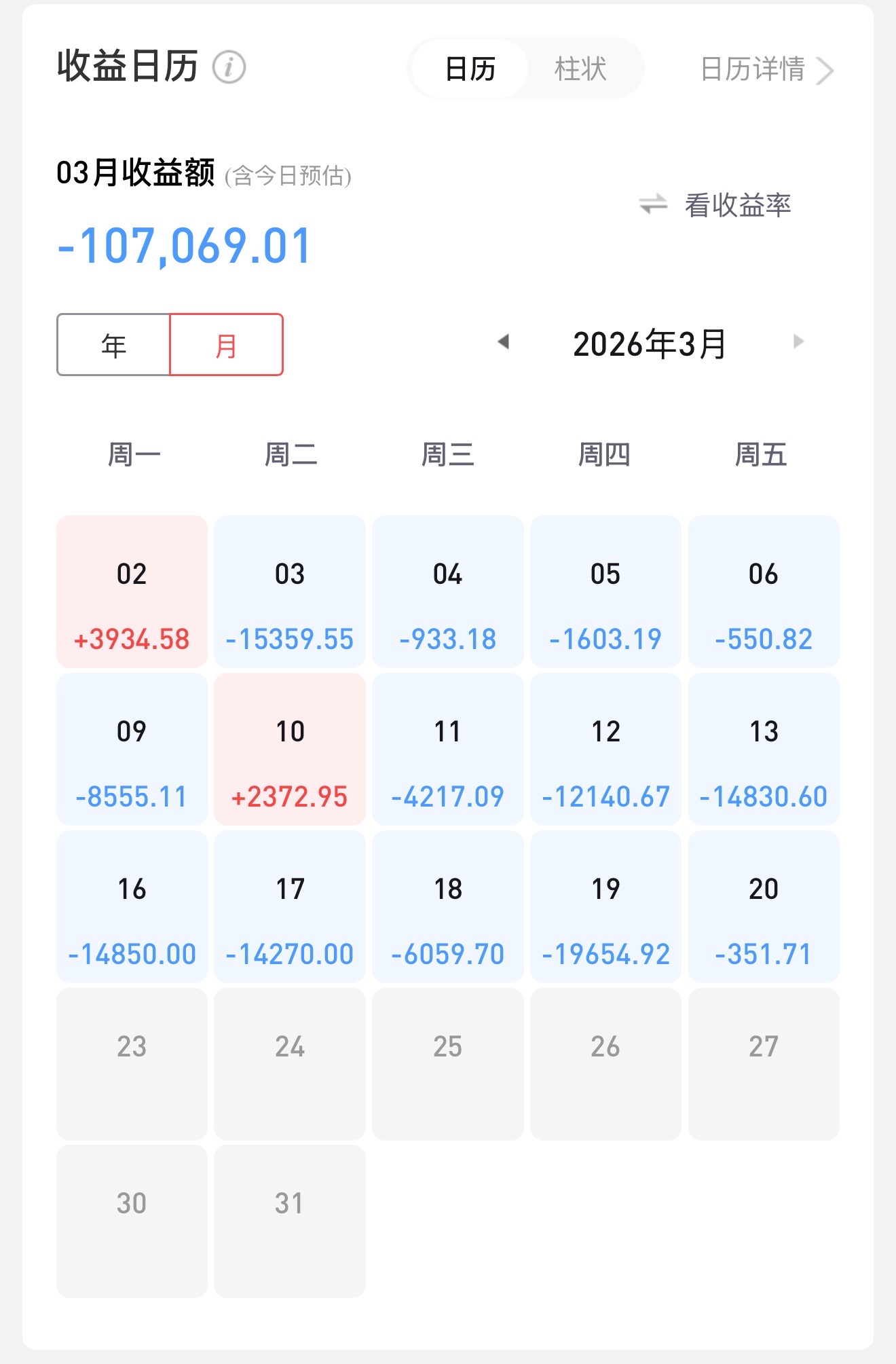Switch to 看收益率 view
This screenshot has height=1364, width=896.
point(738,204)
